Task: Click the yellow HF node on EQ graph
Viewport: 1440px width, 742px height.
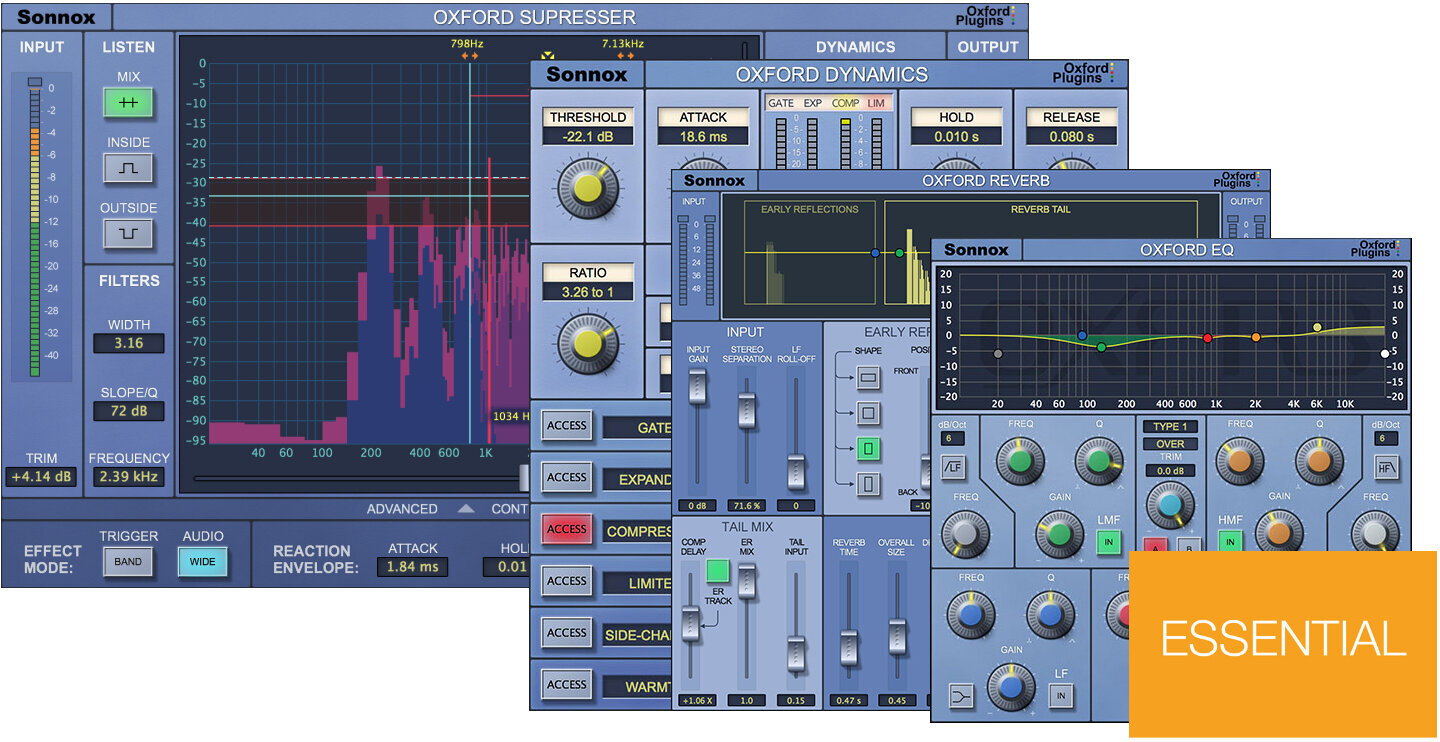Action: (x=1317, y=327)
